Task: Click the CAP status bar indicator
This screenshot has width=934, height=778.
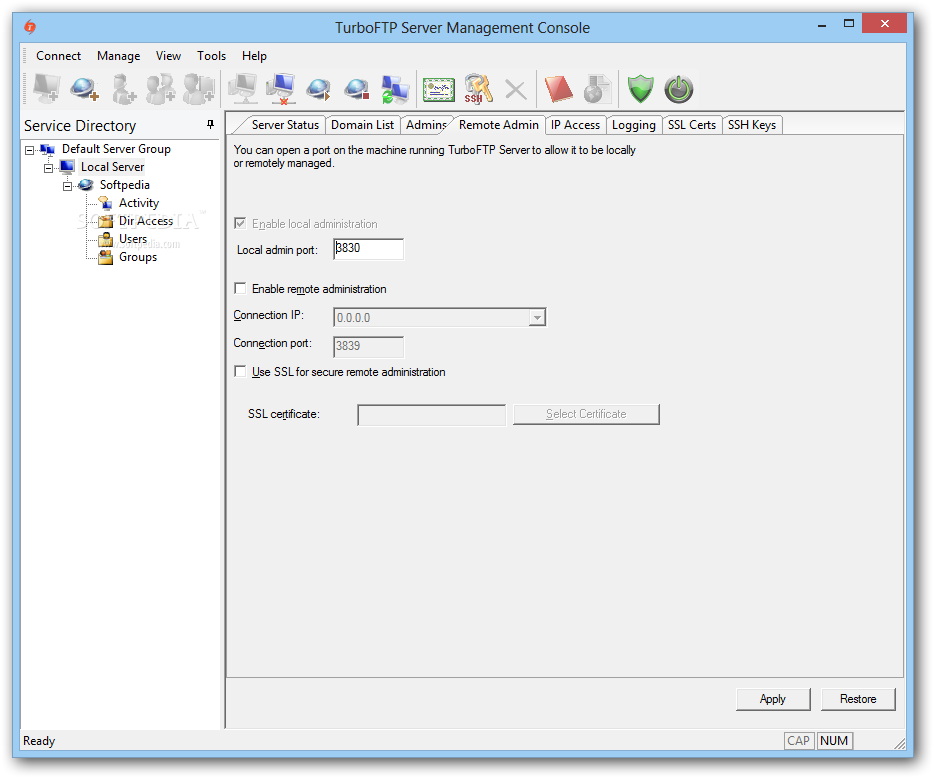Action: pos(798,740)
